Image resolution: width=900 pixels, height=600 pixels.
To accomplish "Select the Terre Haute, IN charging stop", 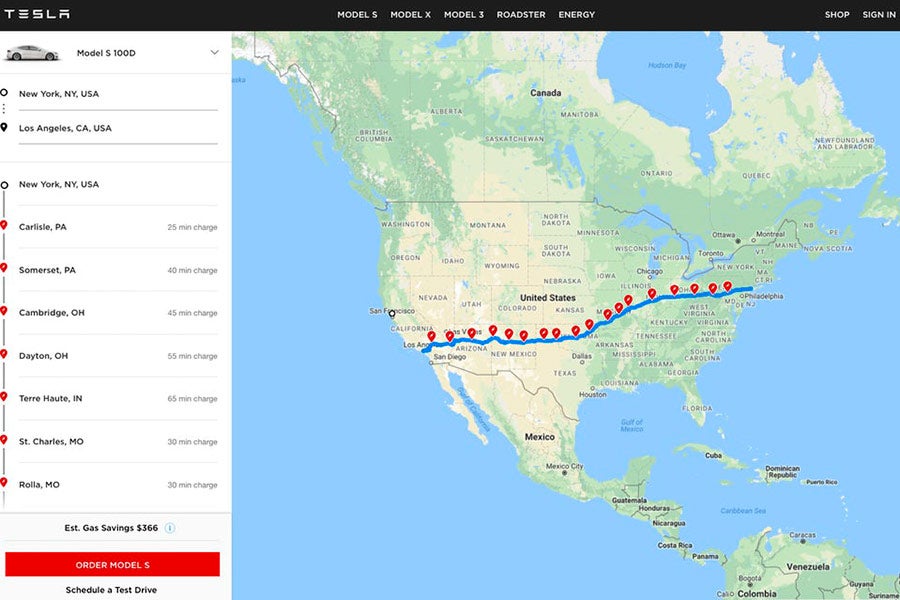I will (118, 398).
